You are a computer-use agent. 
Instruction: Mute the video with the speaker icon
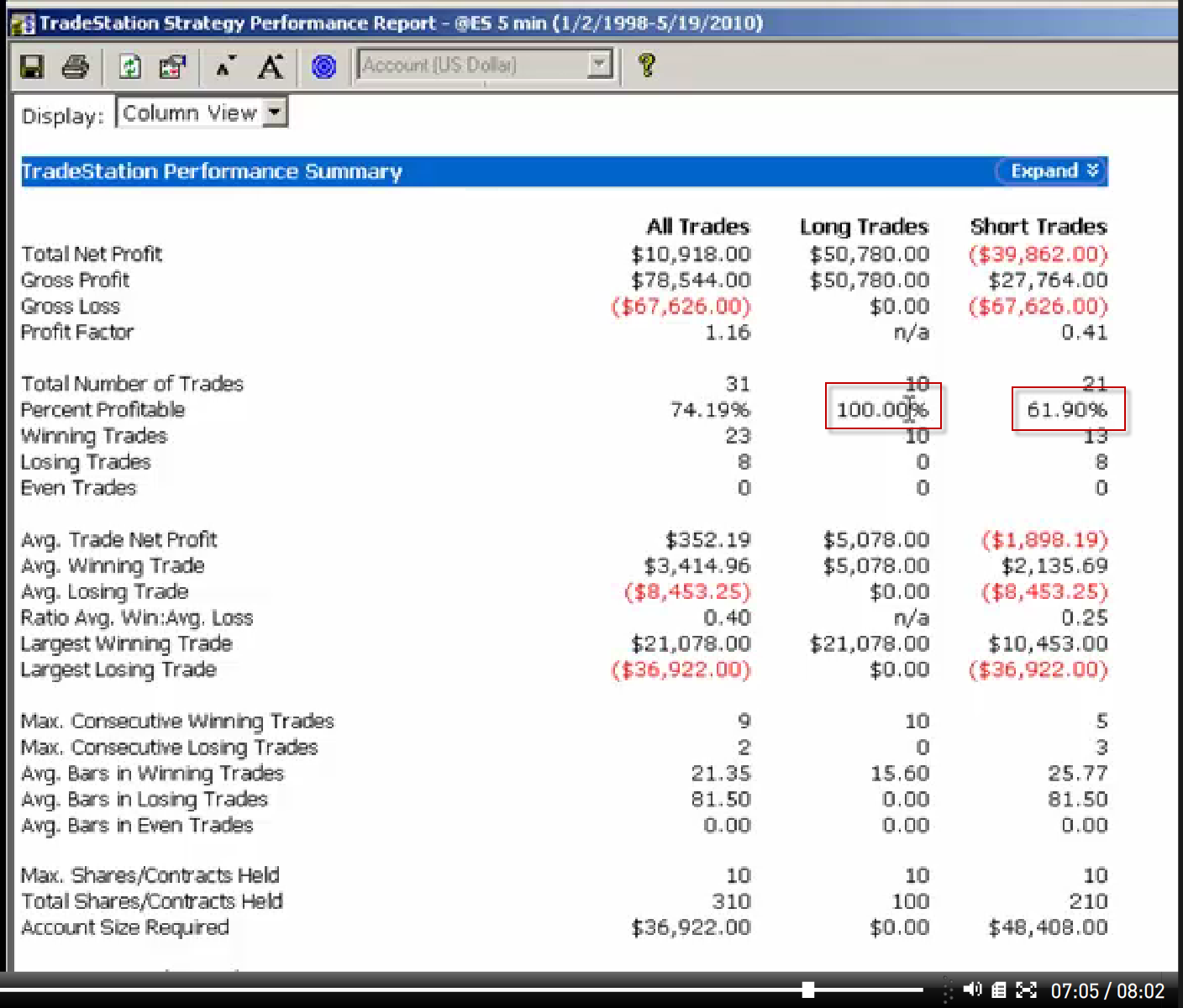(972, 990)
